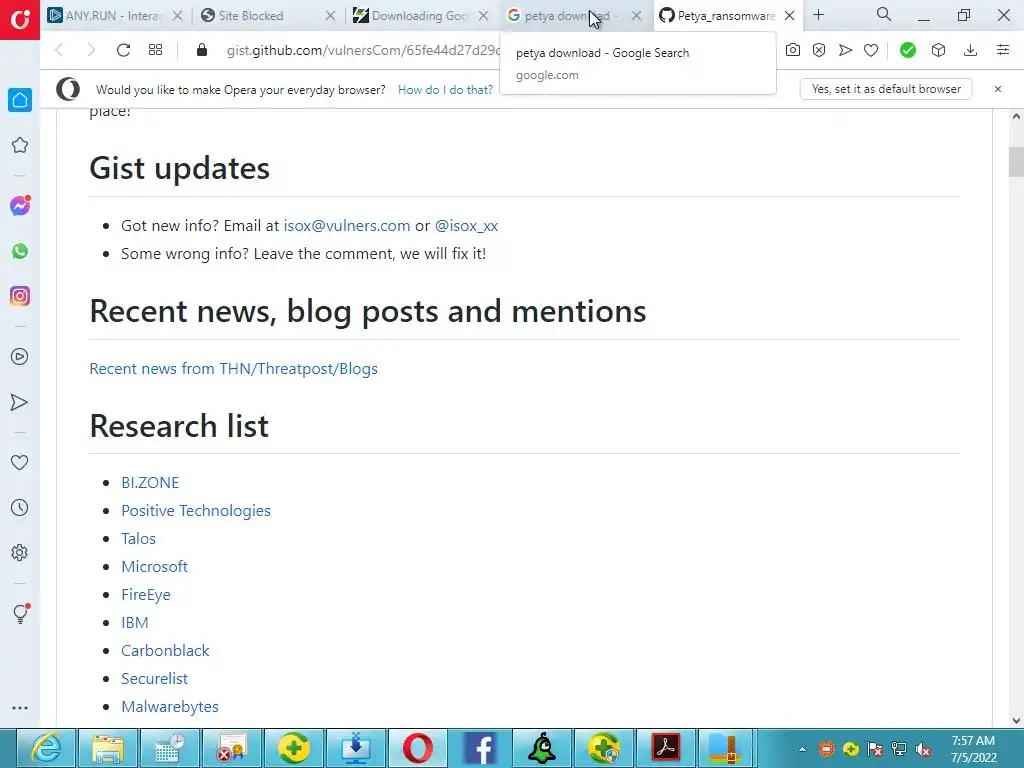Open History clock icon in sidebar
The width and height of the screenshot is (1024, 768).
coord(20,507)
